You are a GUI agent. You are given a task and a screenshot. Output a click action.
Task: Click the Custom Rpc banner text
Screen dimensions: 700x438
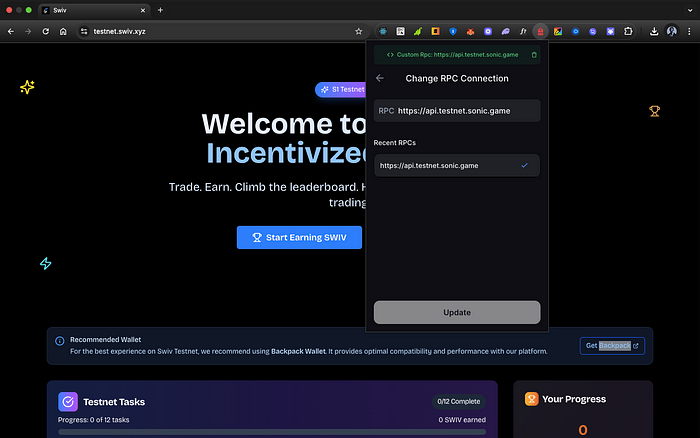click(x=457, y=54)
